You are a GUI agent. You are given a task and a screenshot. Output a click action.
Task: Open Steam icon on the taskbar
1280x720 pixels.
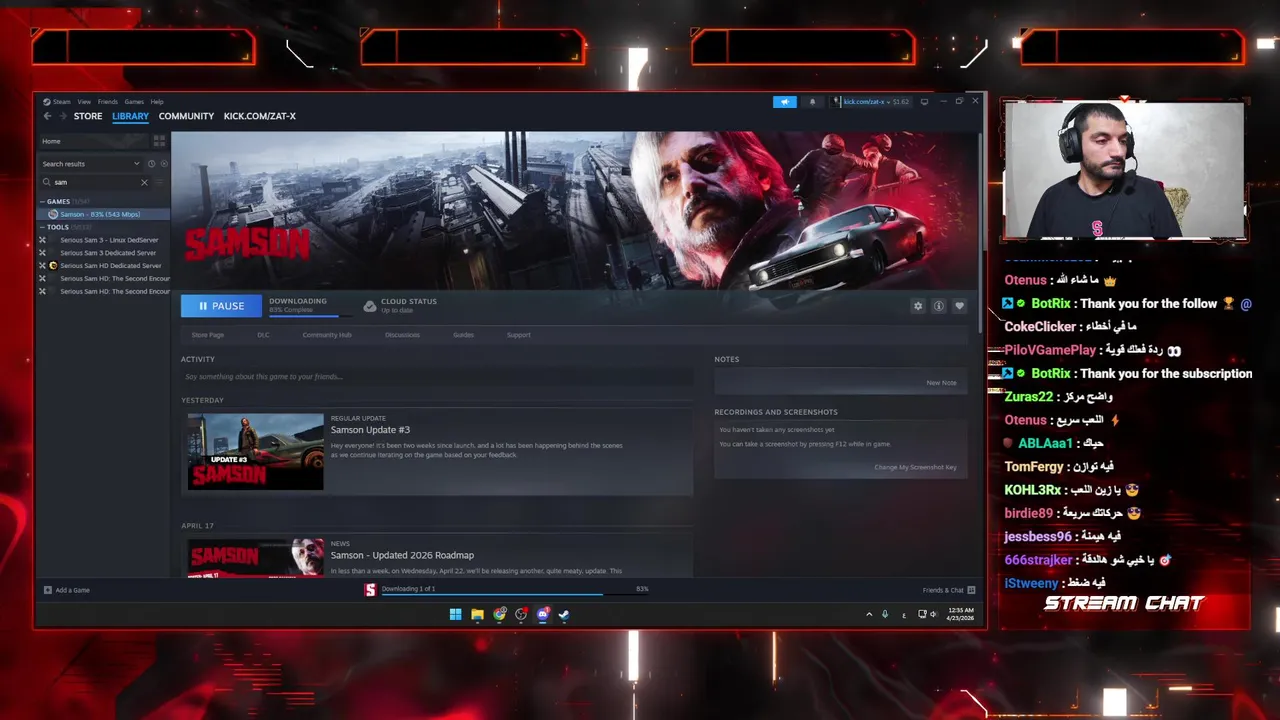(x=564, y=615)
